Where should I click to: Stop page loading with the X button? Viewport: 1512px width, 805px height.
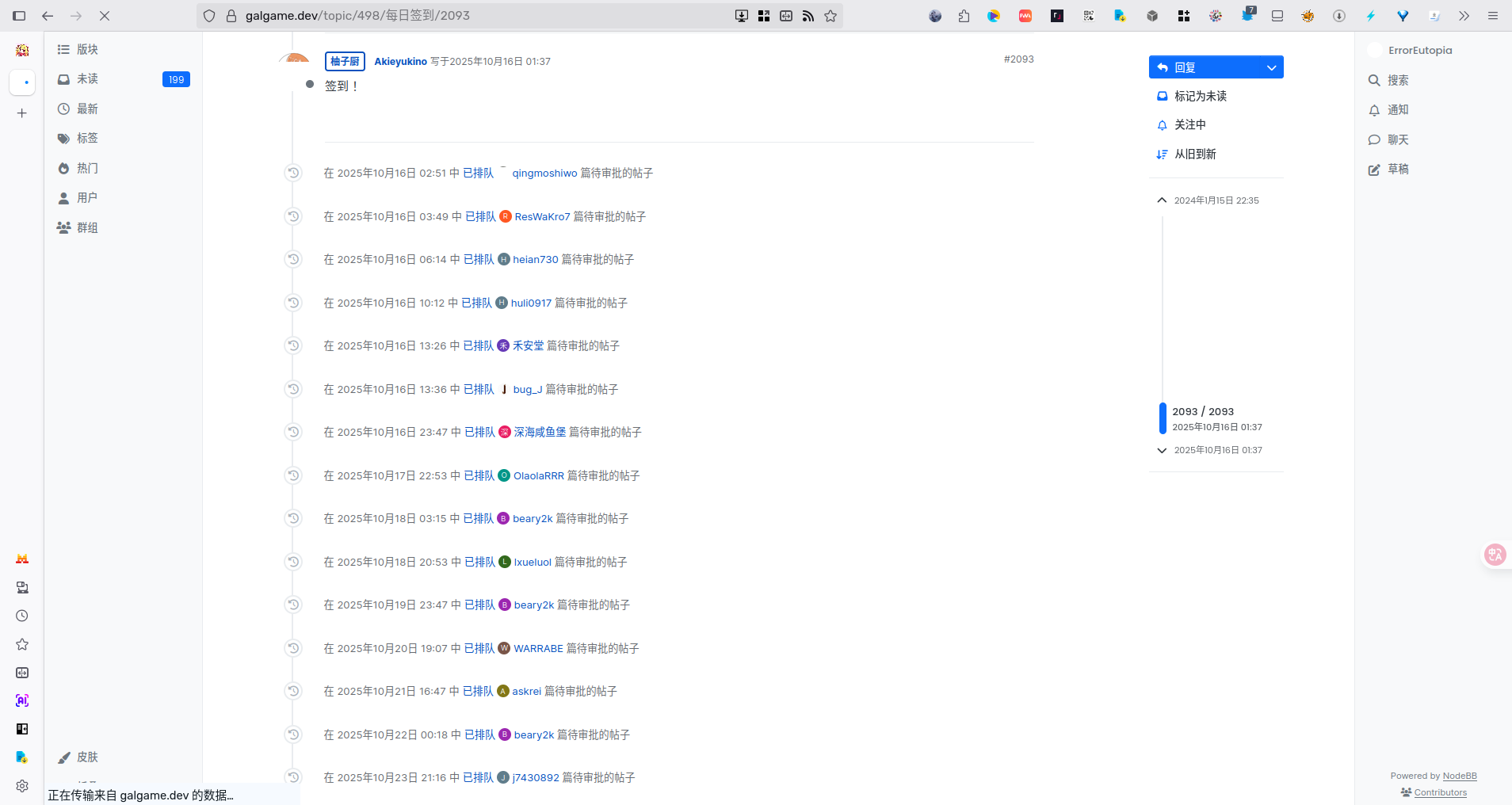pos(105,16)
